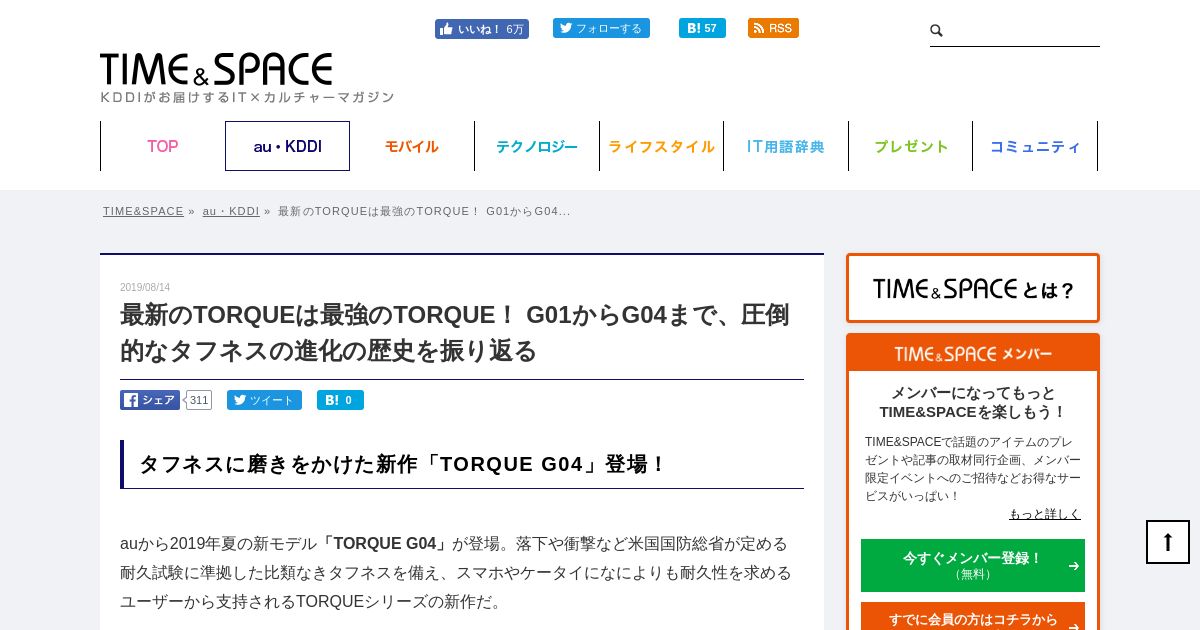The height and width of the screenshot is (630, 1200).
Task: Click the TIME&SPACE logo
Action: (216, 69)
